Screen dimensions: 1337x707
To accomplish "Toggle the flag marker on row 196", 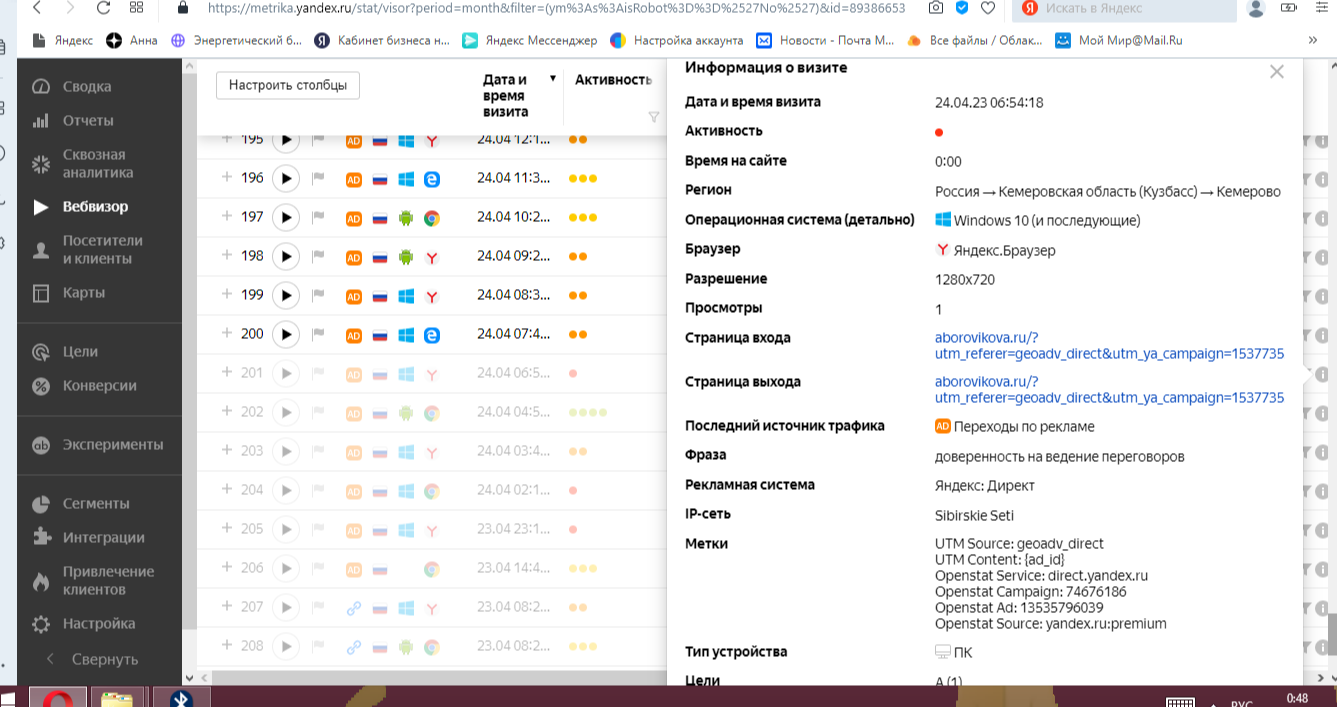I will point(318,179).
